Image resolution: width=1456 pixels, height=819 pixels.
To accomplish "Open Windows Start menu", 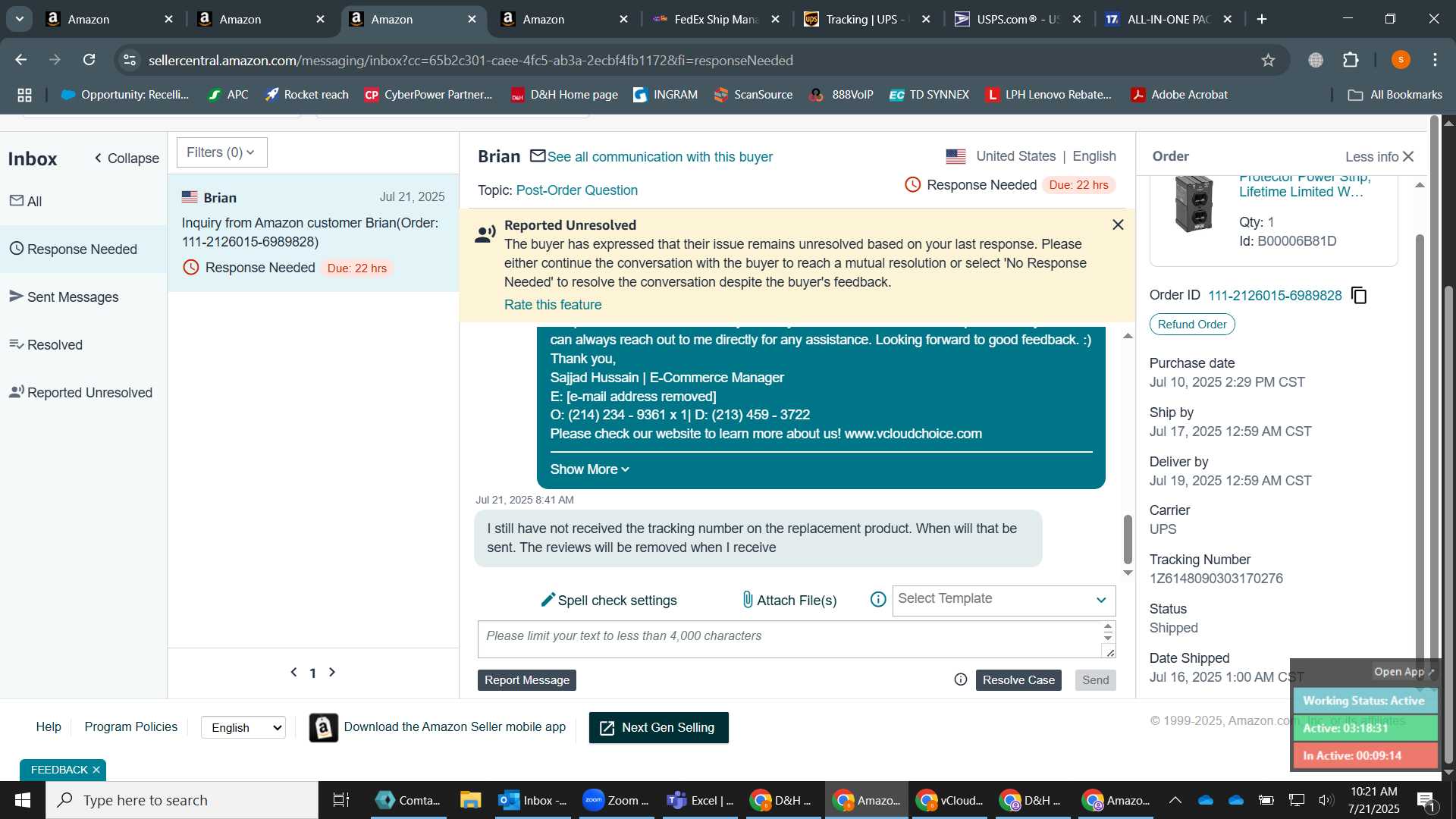I will (22, 800).
